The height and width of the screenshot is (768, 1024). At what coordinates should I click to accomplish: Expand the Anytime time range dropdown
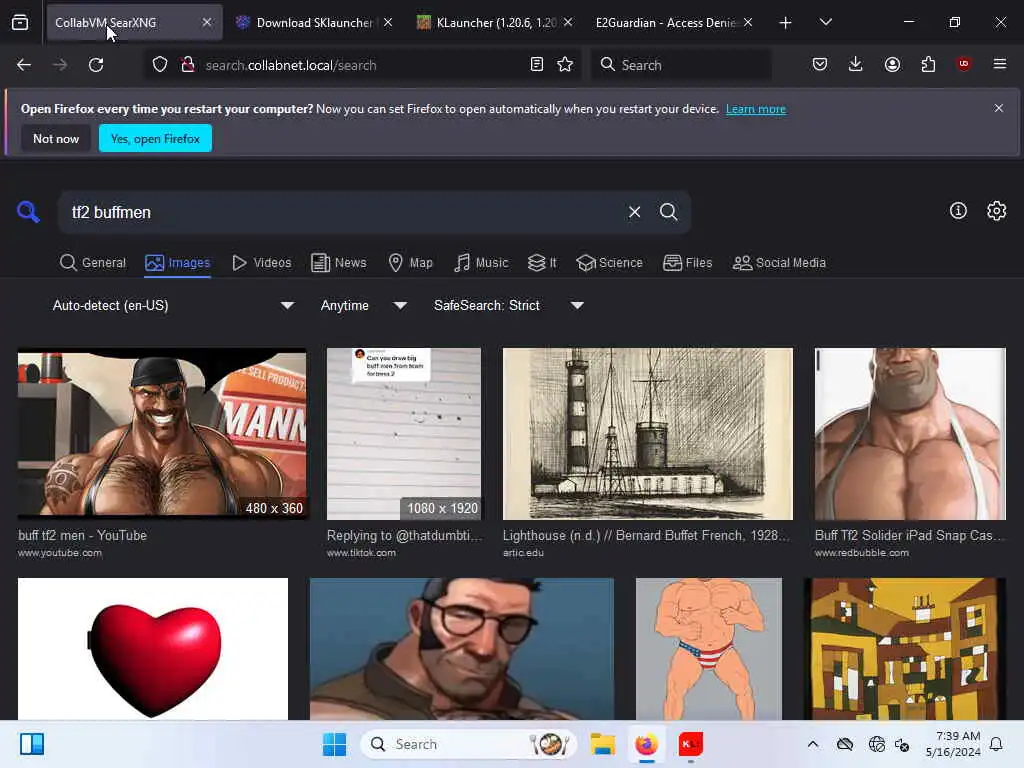pyautogui.click(x=364, y=306)
